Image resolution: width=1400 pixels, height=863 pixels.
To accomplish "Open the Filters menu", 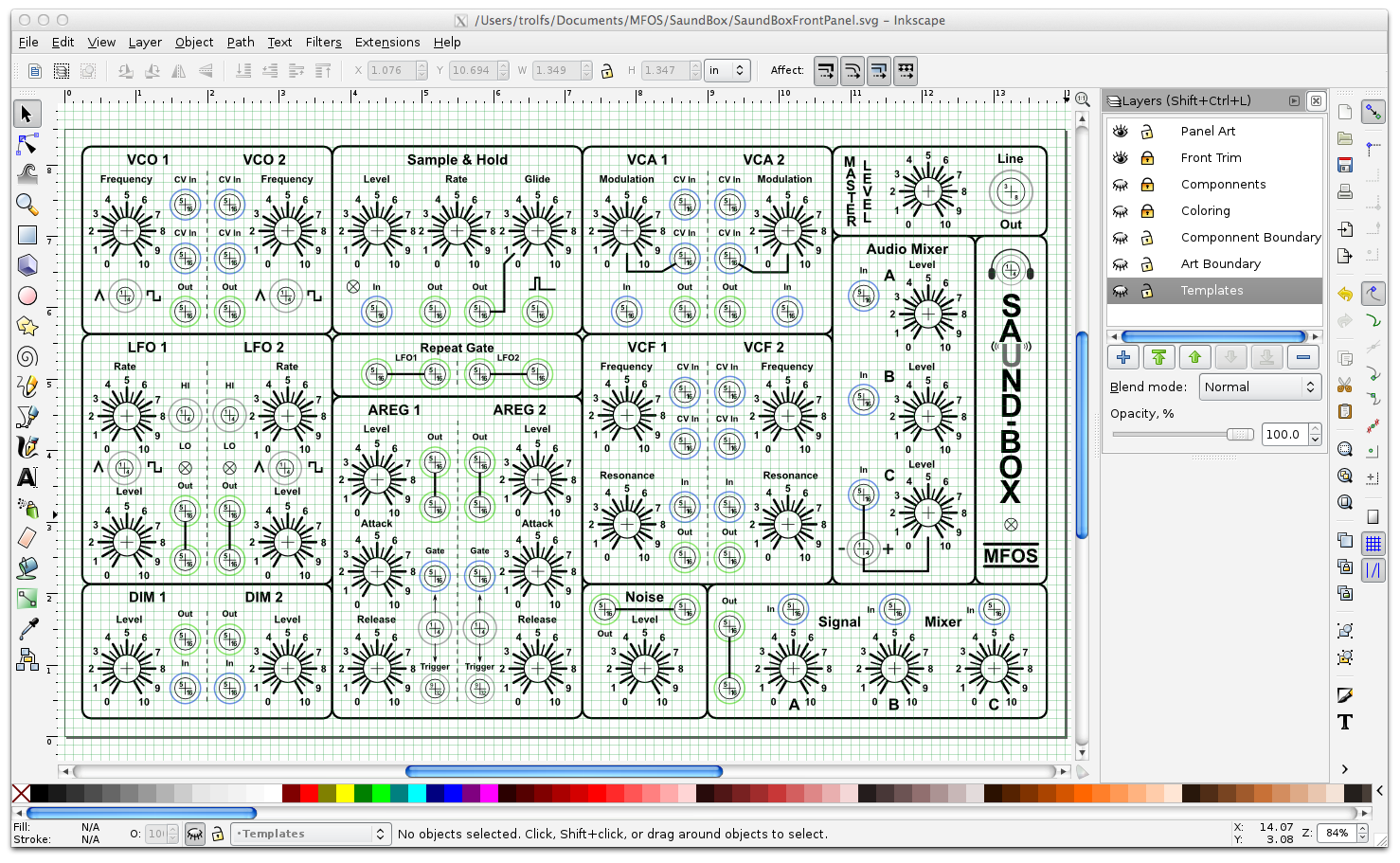I will [323, 42].
